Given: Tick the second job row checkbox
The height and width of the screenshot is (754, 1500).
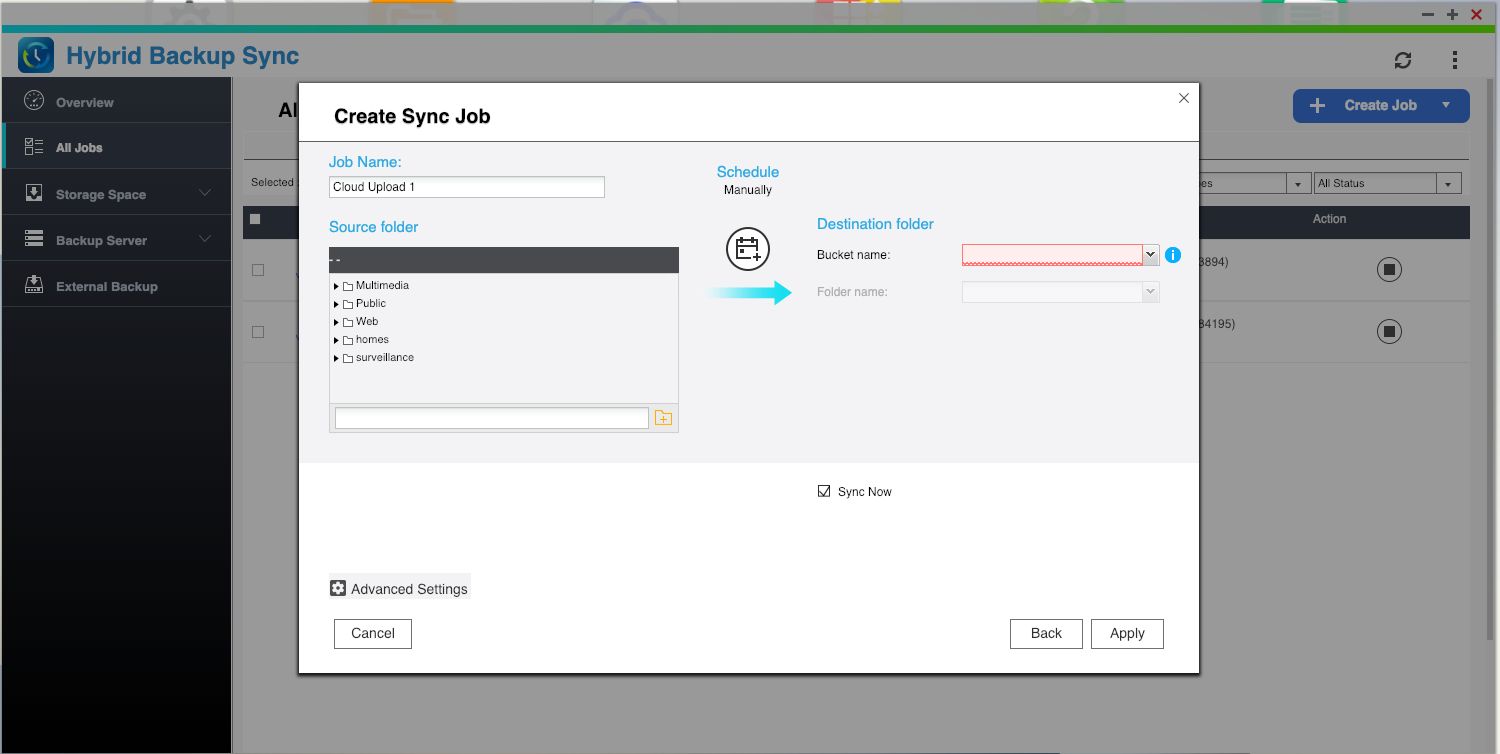Looking at the screenshot, I should pyautogui.click(x=258, y=332).
